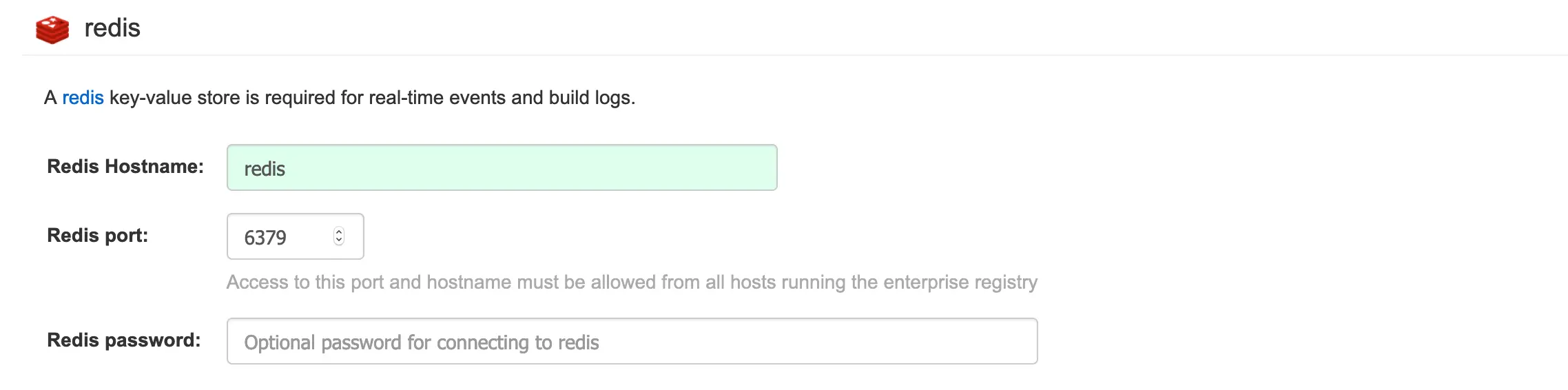The width and height of the screenshot is (1568, 390).
Task: Click the horizontal divider below redis heading
Action: pyautogui.click(x=792, y=55)
